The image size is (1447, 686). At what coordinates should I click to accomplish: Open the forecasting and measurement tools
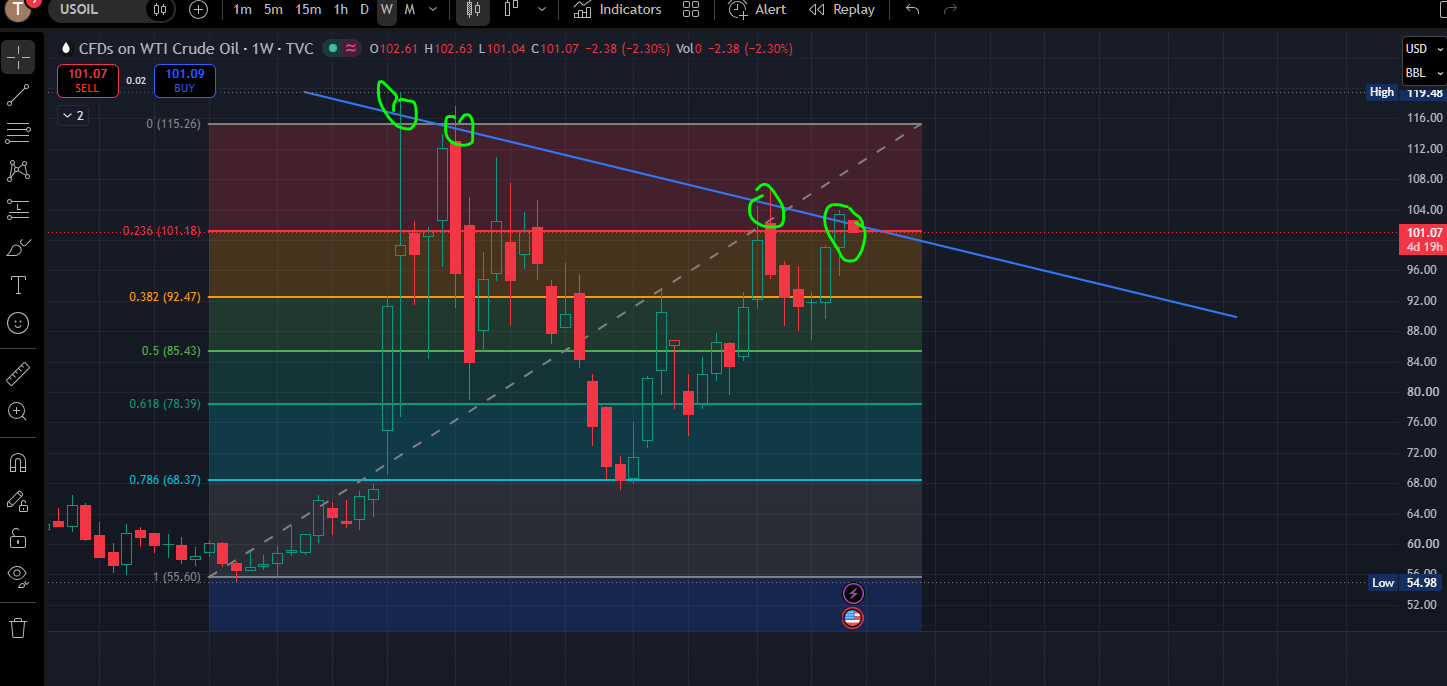(18, 209)
